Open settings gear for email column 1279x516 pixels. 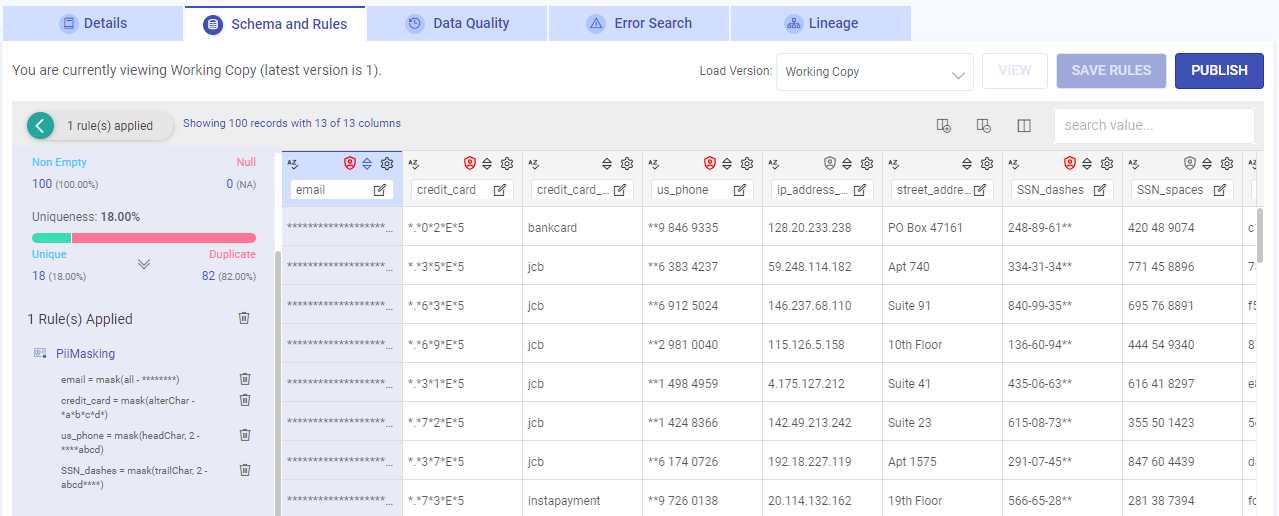tap(387, 163)
